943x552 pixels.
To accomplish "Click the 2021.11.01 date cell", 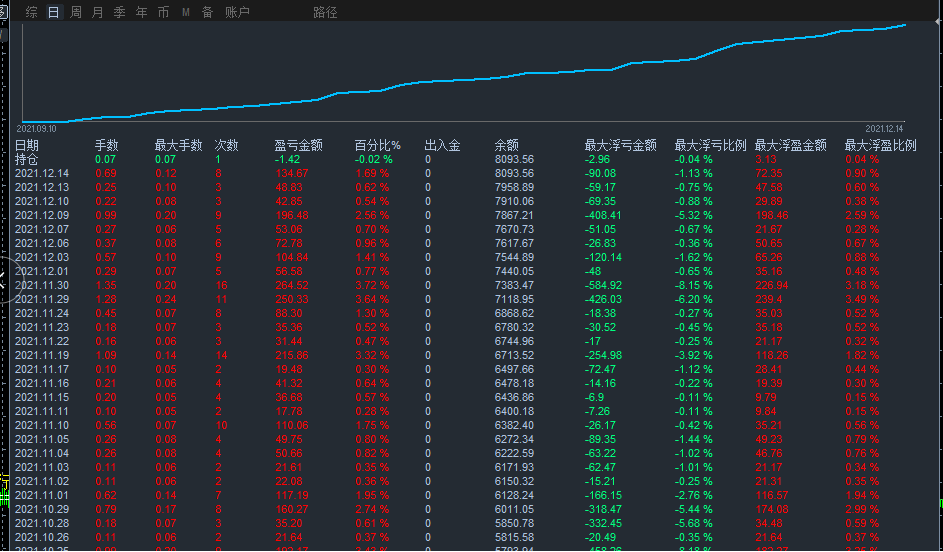I will click(x=42, y=495).
